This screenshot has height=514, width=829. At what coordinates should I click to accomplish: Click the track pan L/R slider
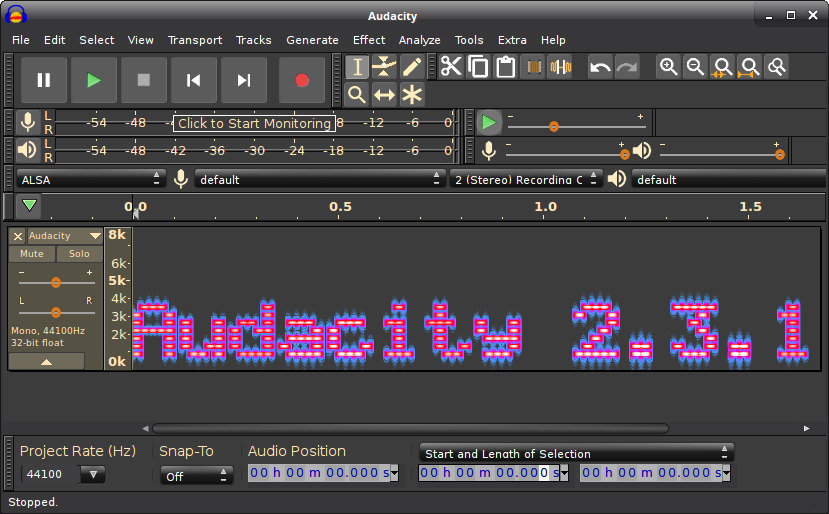tap(56, 313)
